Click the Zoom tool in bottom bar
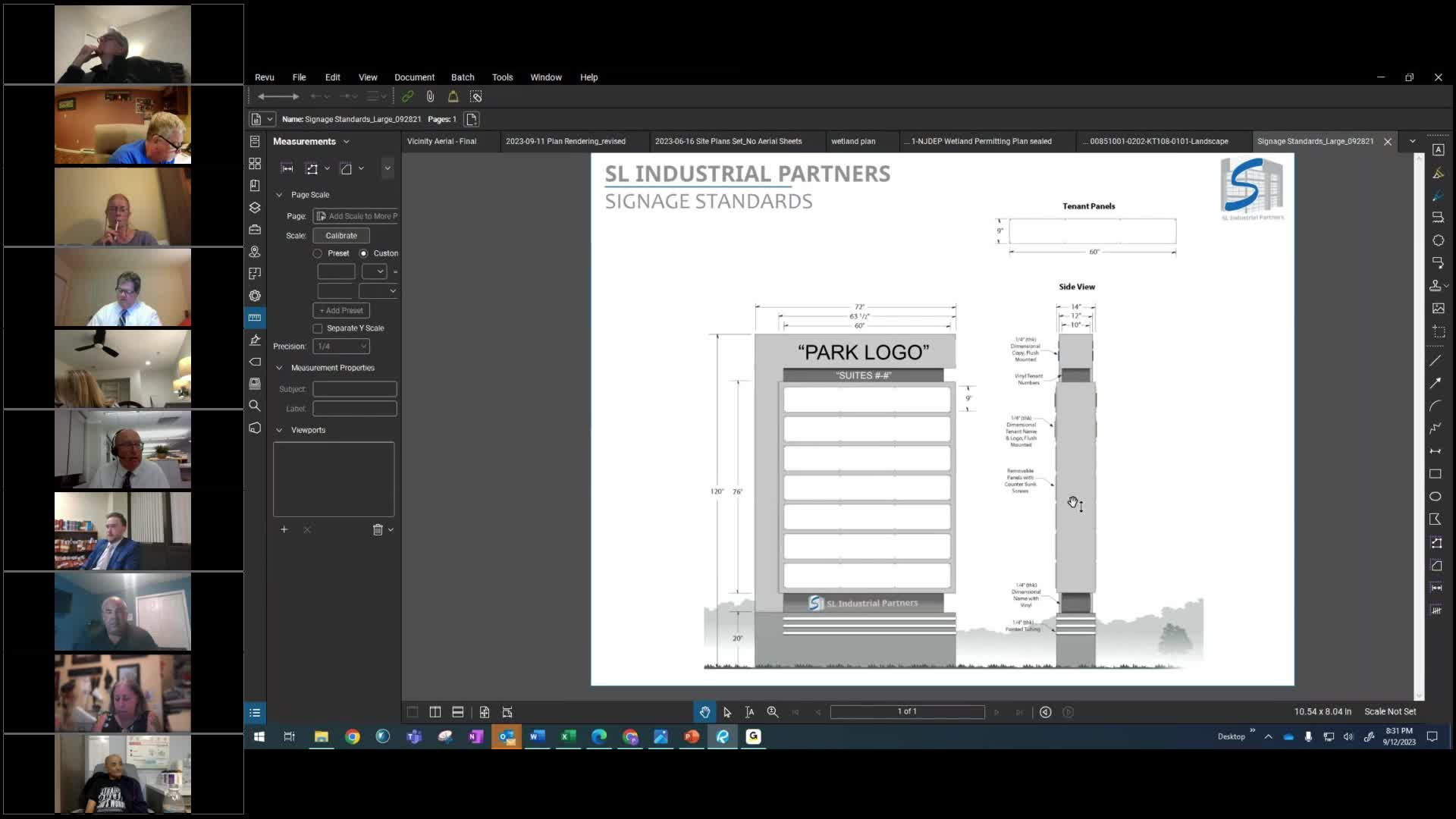 pyautogui.click(x=772, y=712)
